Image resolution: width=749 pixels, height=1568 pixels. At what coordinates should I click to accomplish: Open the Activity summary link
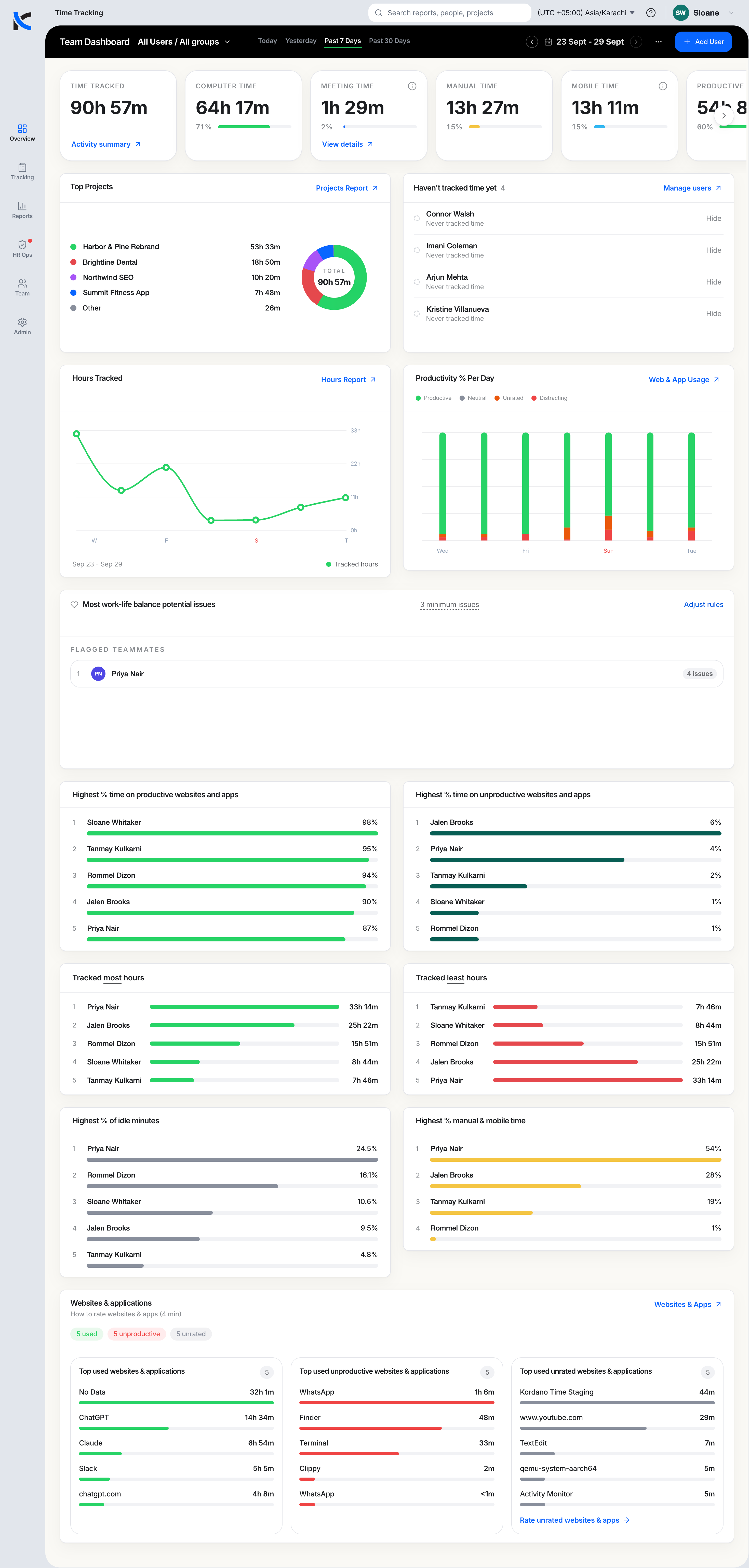(x=106, y=144)
